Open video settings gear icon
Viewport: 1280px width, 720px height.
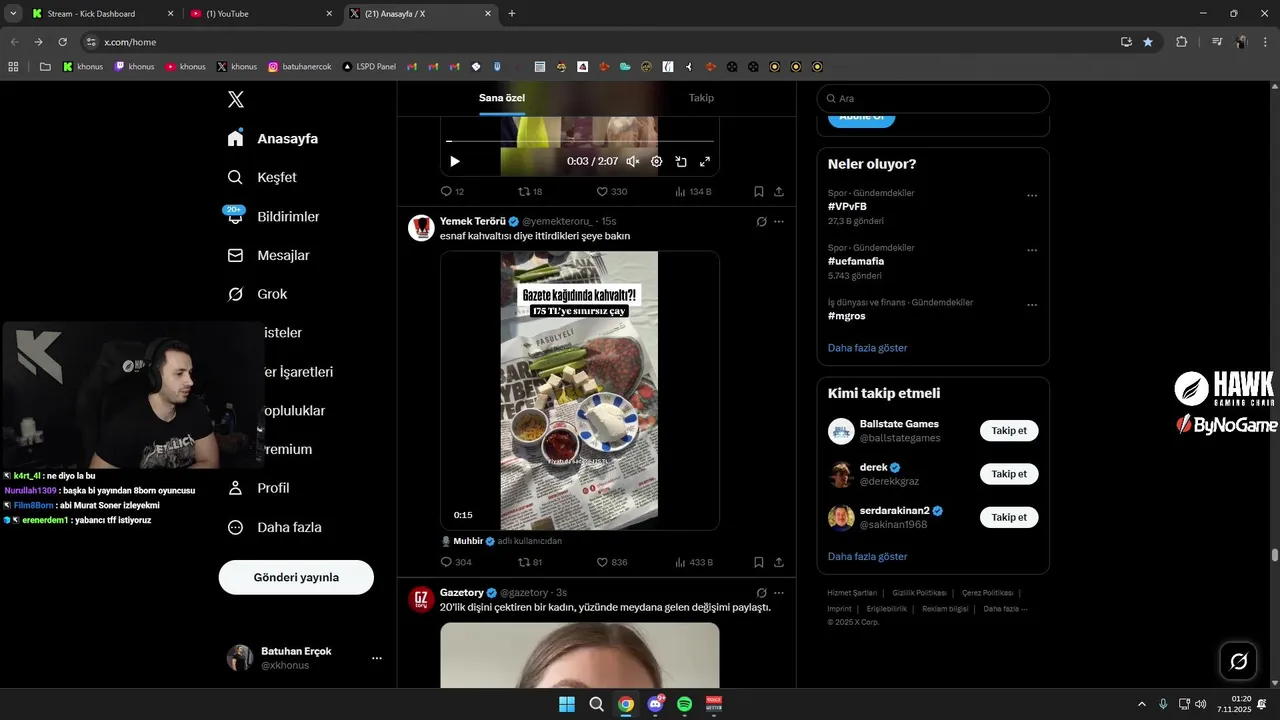(x=656, y=161)
